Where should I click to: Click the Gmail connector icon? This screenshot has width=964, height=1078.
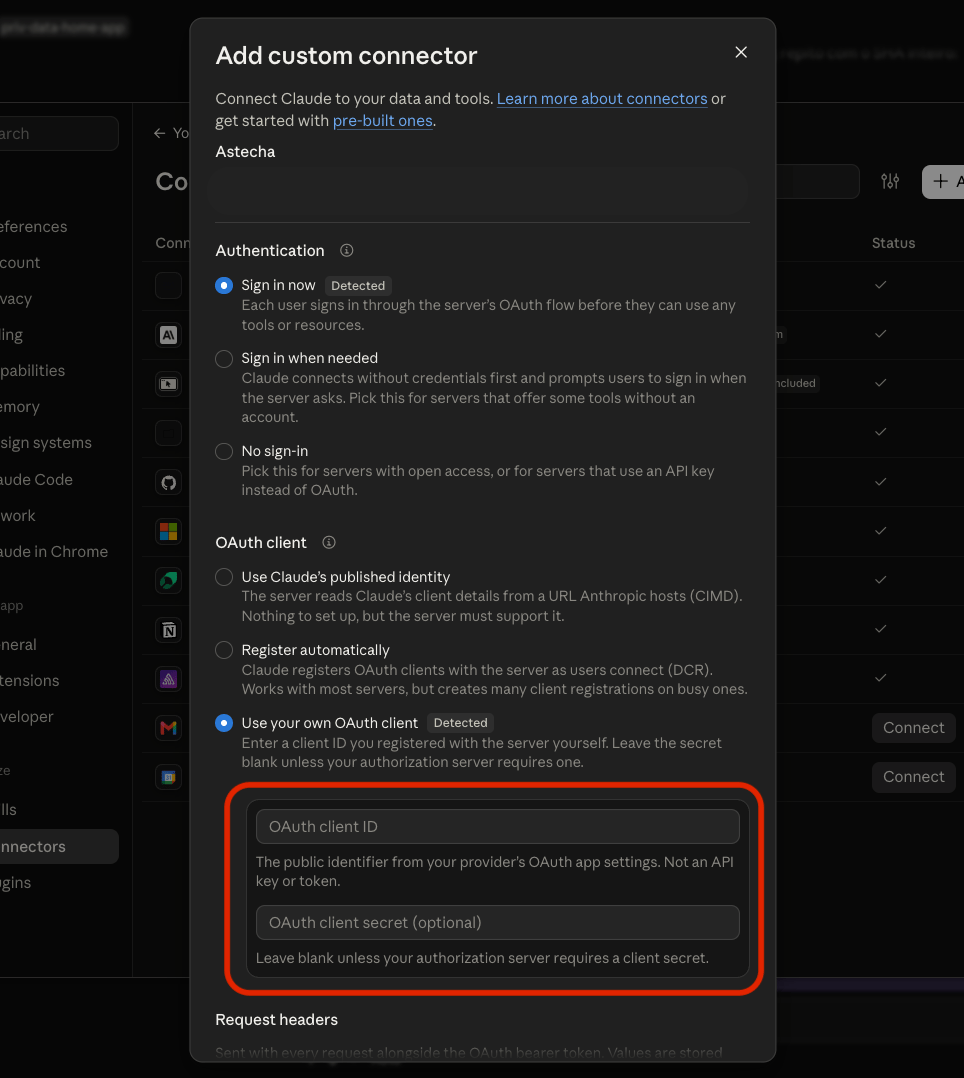[x=168, y=728]
